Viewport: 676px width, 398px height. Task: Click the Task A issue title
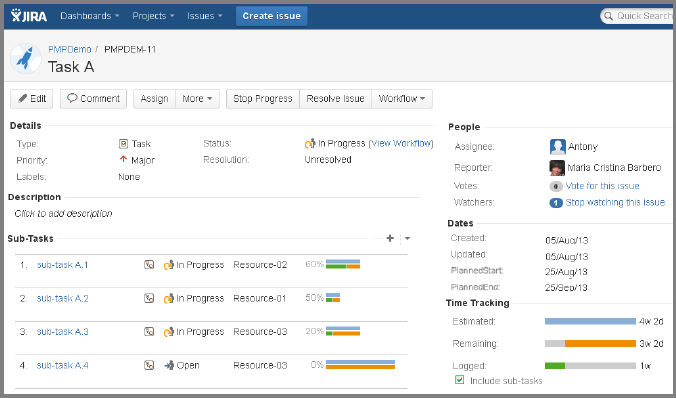71,67
